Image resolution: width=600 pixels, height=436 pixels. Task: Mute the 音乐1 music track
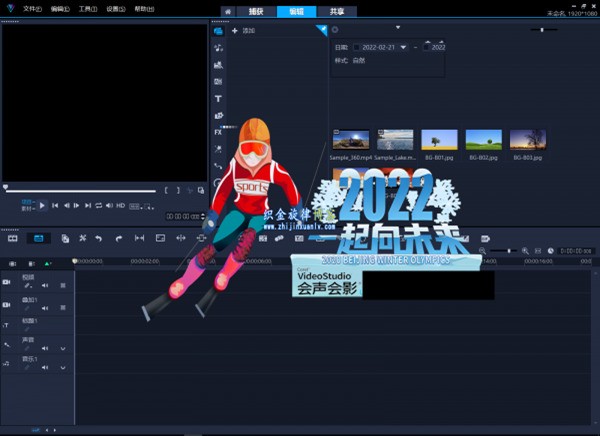click(x=46, y=367)
